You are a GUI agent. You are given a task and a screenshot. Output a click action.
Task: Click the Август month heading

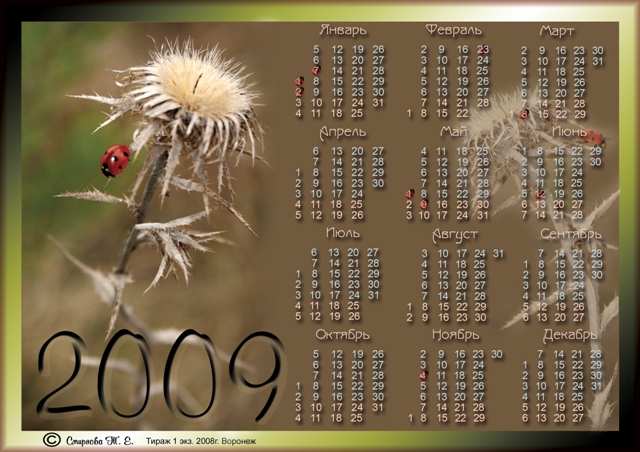coord(454,235)
